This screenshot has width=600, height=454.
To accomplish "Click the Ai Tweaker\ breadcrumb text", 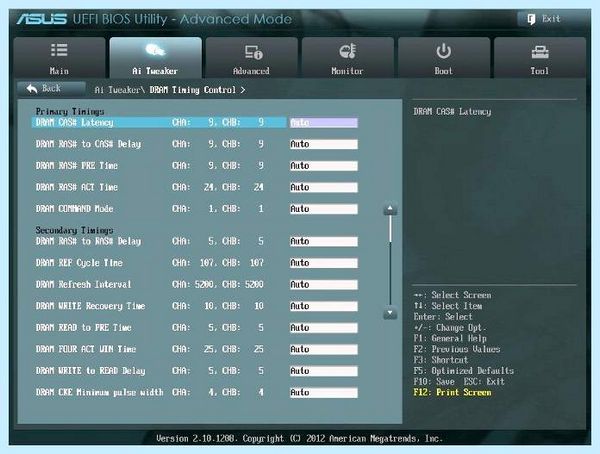I will click(x=120, y=90).
